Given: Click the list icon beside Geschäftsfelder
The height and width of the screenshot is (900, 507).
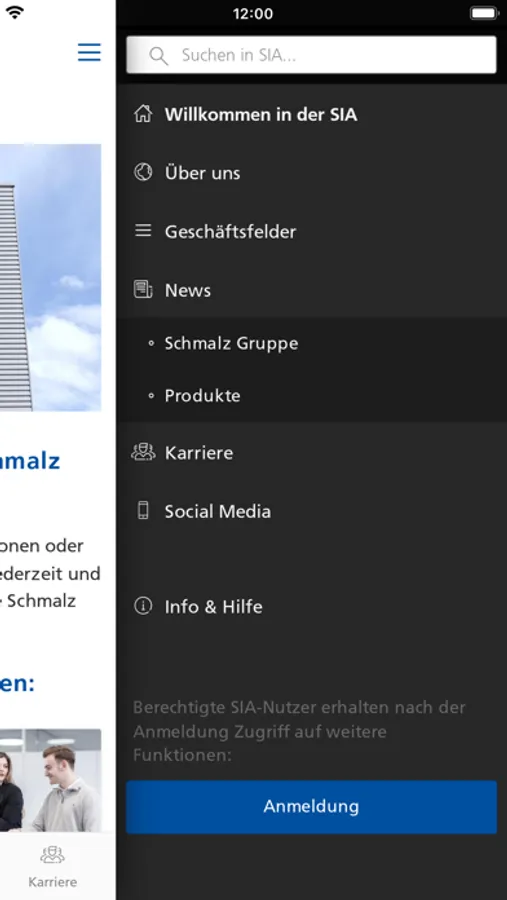Looking at the screenshot, I should 143,231.
